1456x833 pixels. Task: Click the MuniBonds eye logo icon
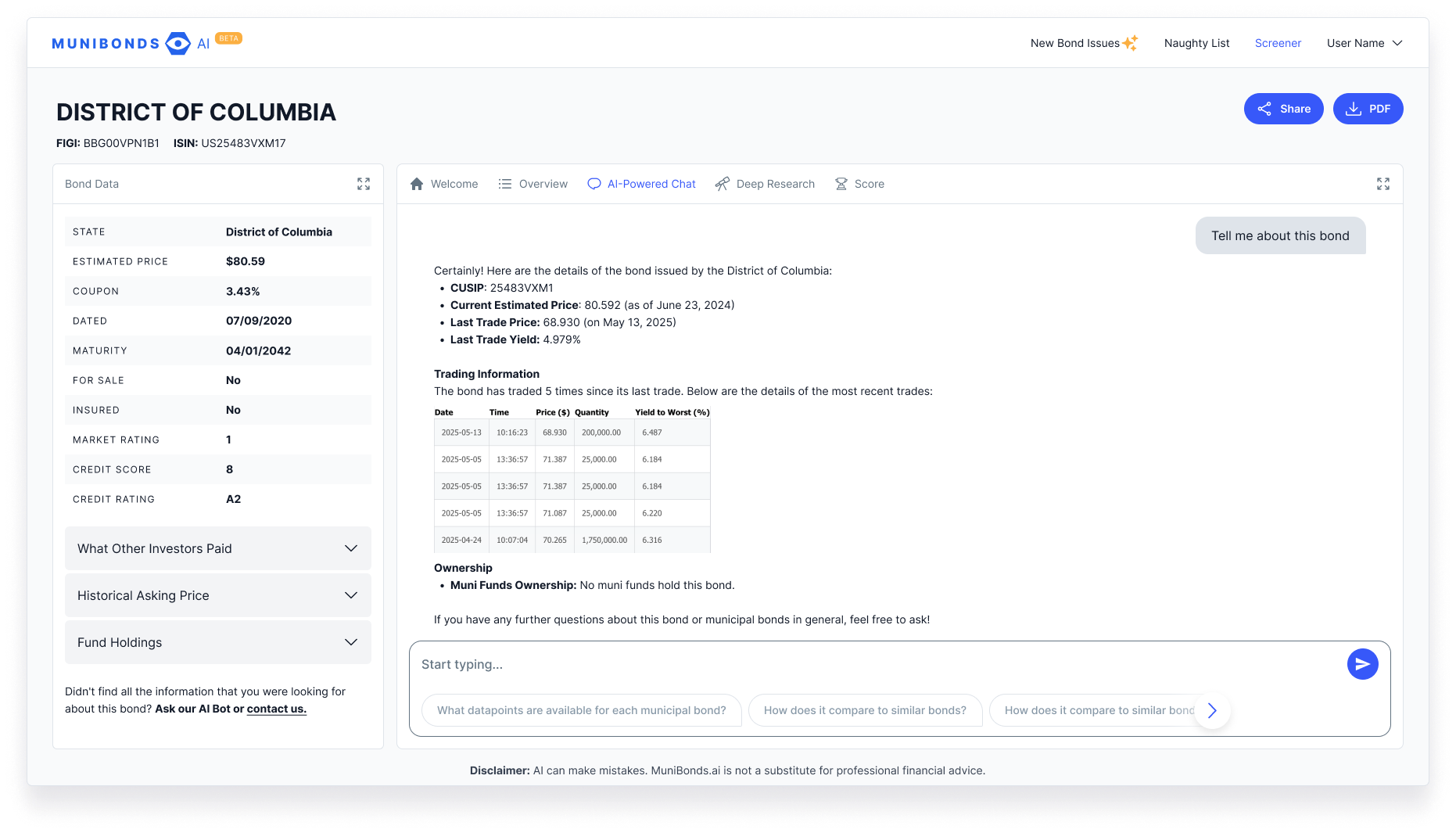[x=178, y=44]
